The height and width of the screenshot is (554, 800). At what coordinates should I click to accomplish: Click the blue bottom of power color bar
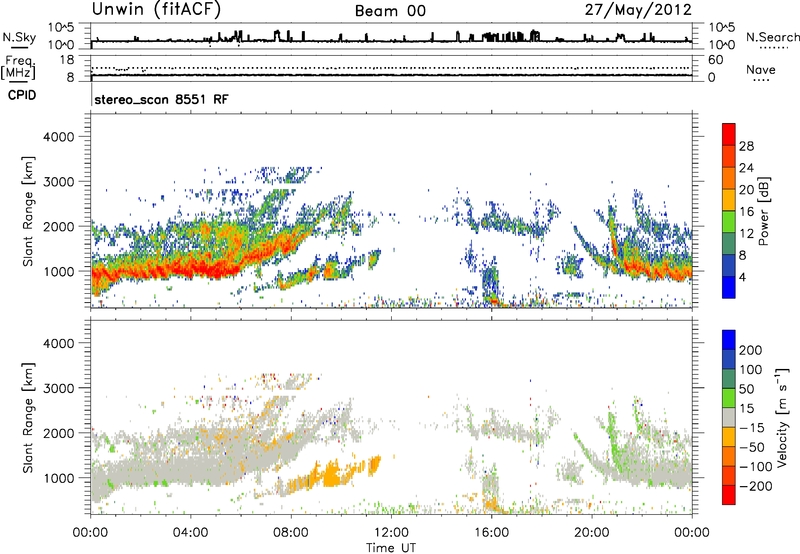[729, 287]
